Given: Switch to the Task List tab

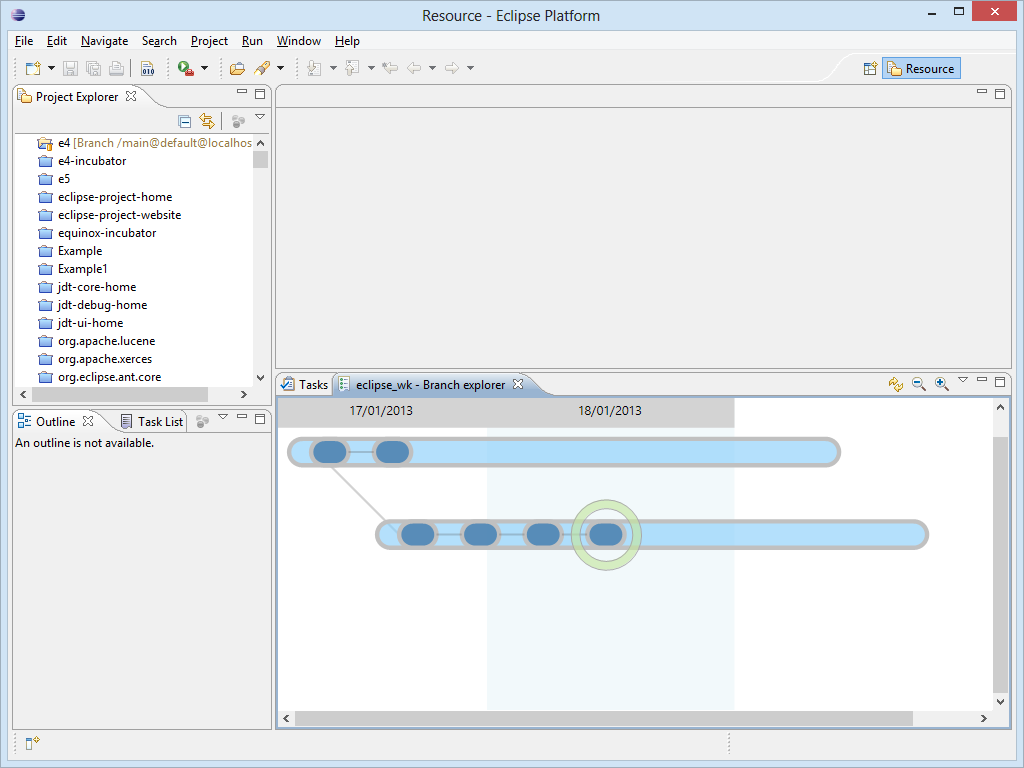Looking at the screenshot, I should [x=152, y=422].
